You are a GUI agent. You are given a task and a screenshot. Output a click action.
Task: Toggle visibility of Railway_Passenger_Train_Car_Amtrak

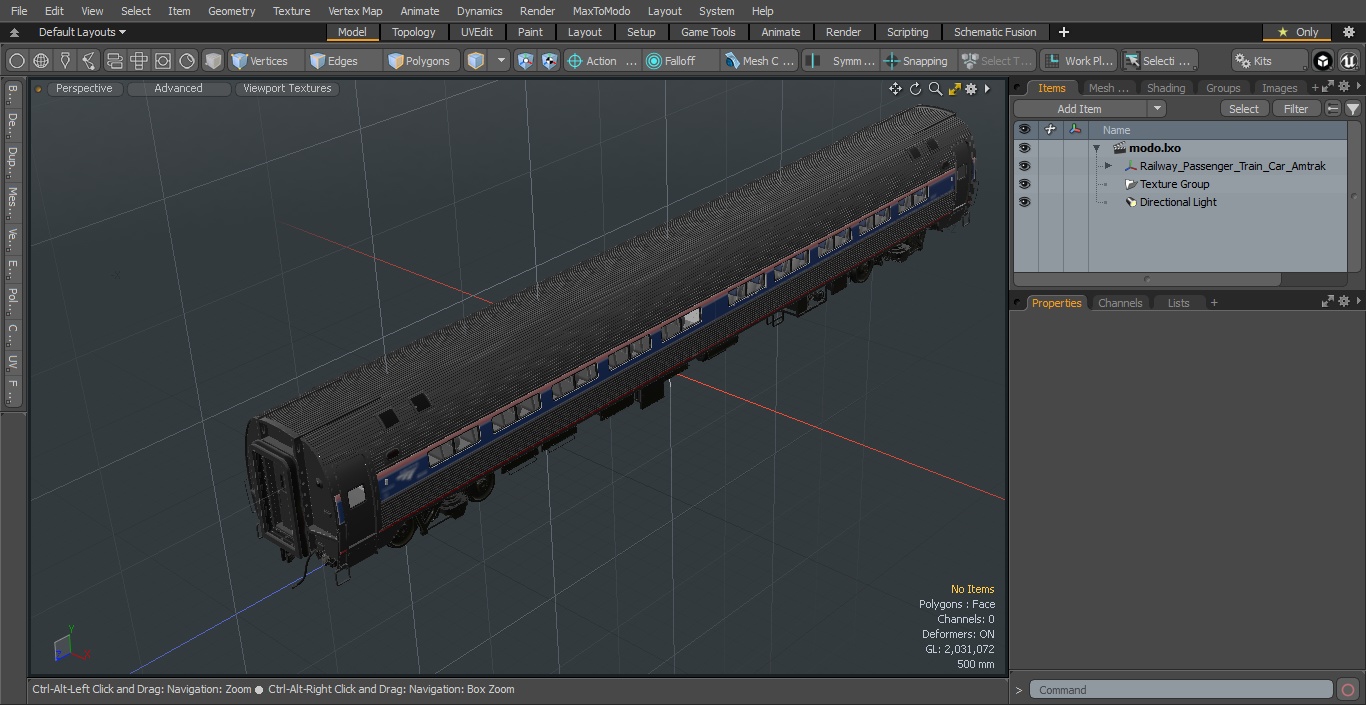pos(1024,166)
